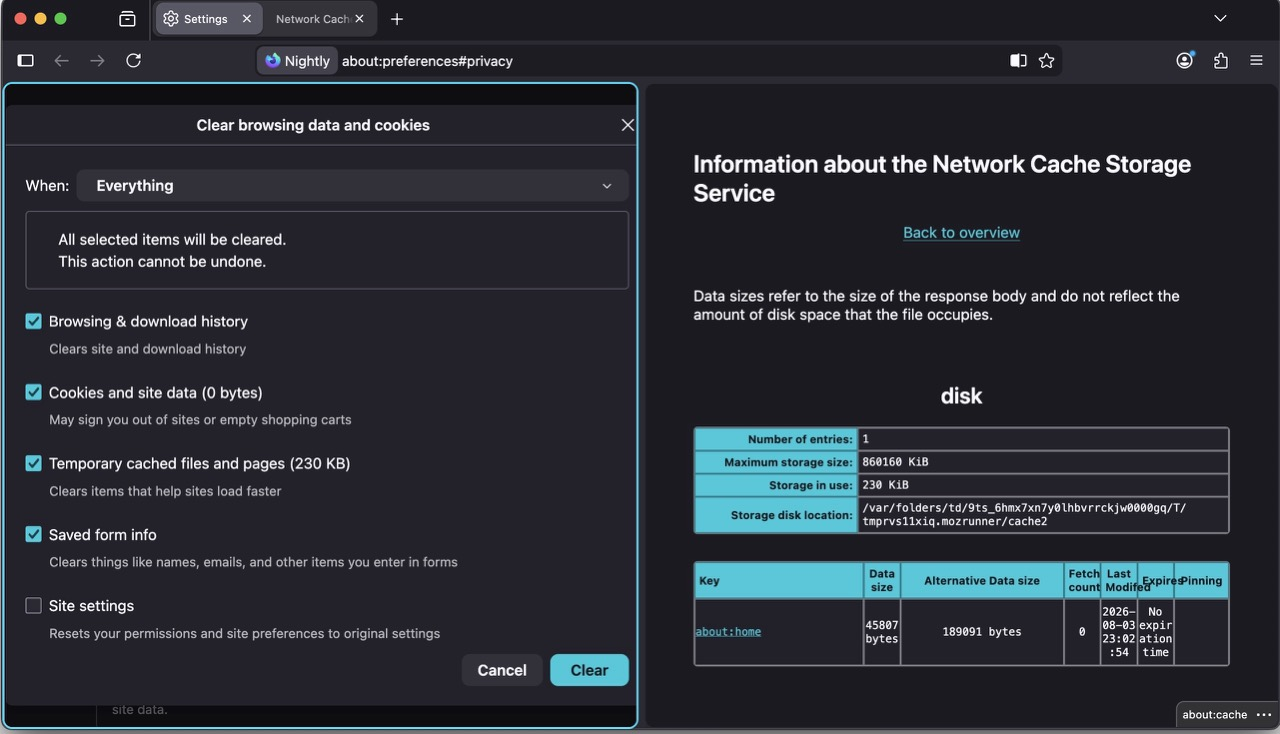1280x734 pixels.
Task: Click the about:cache label in the corner
Action: (x=1215, y=715)
